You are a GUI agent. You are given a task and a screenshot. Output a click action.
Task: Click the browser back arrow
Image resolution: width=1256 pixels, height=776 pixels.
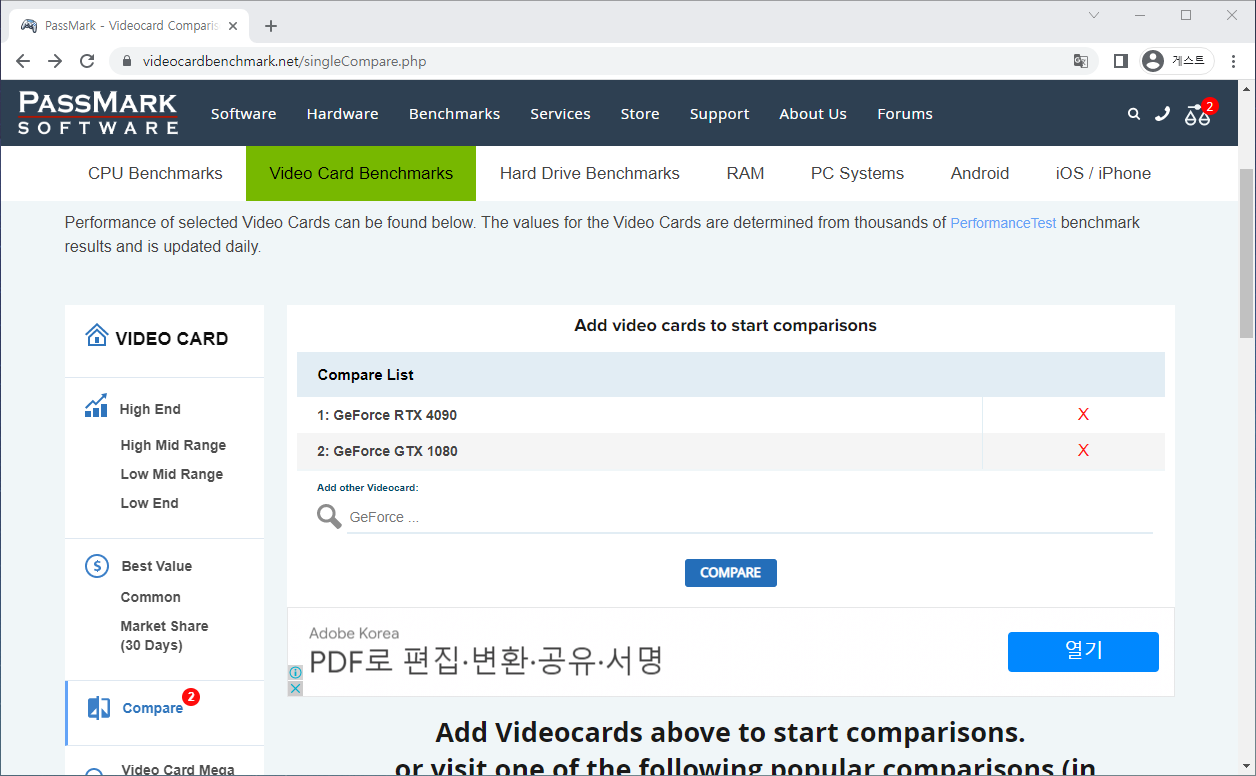point(23,61)
